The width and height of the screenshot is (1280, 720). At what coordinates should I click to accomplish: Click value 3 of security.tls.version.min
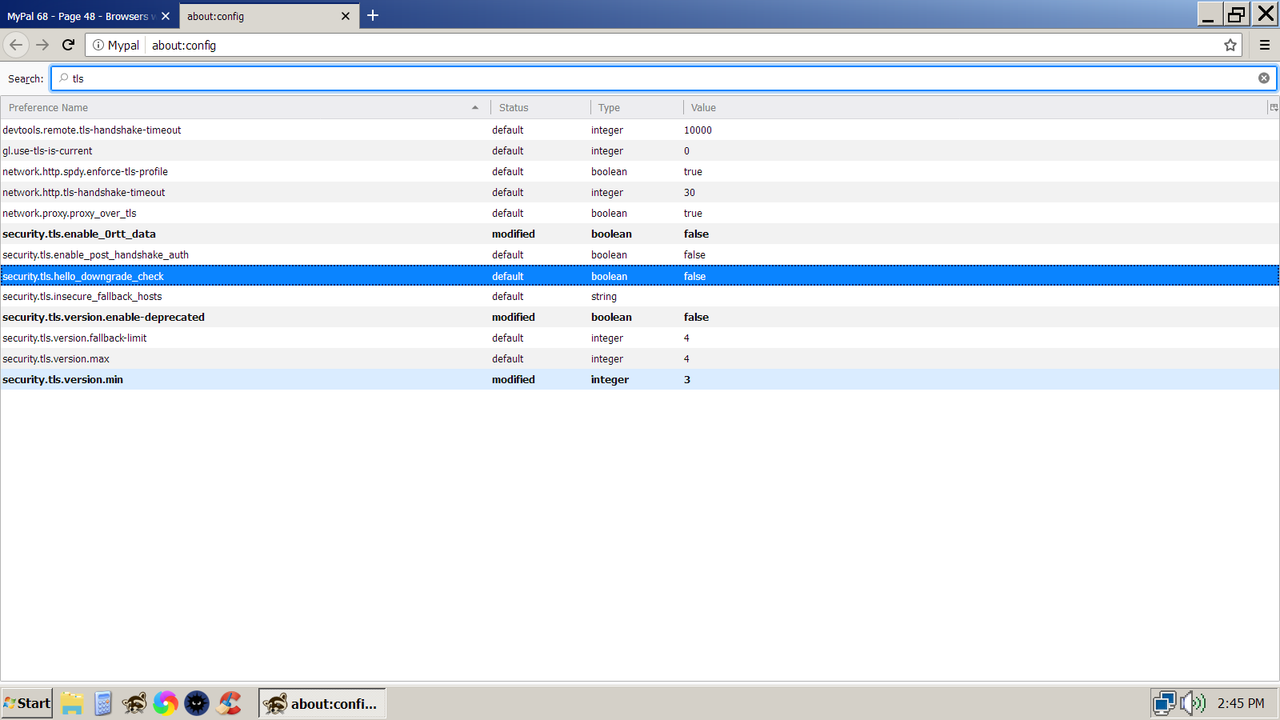pyautogui.click(x=687, y=380)
